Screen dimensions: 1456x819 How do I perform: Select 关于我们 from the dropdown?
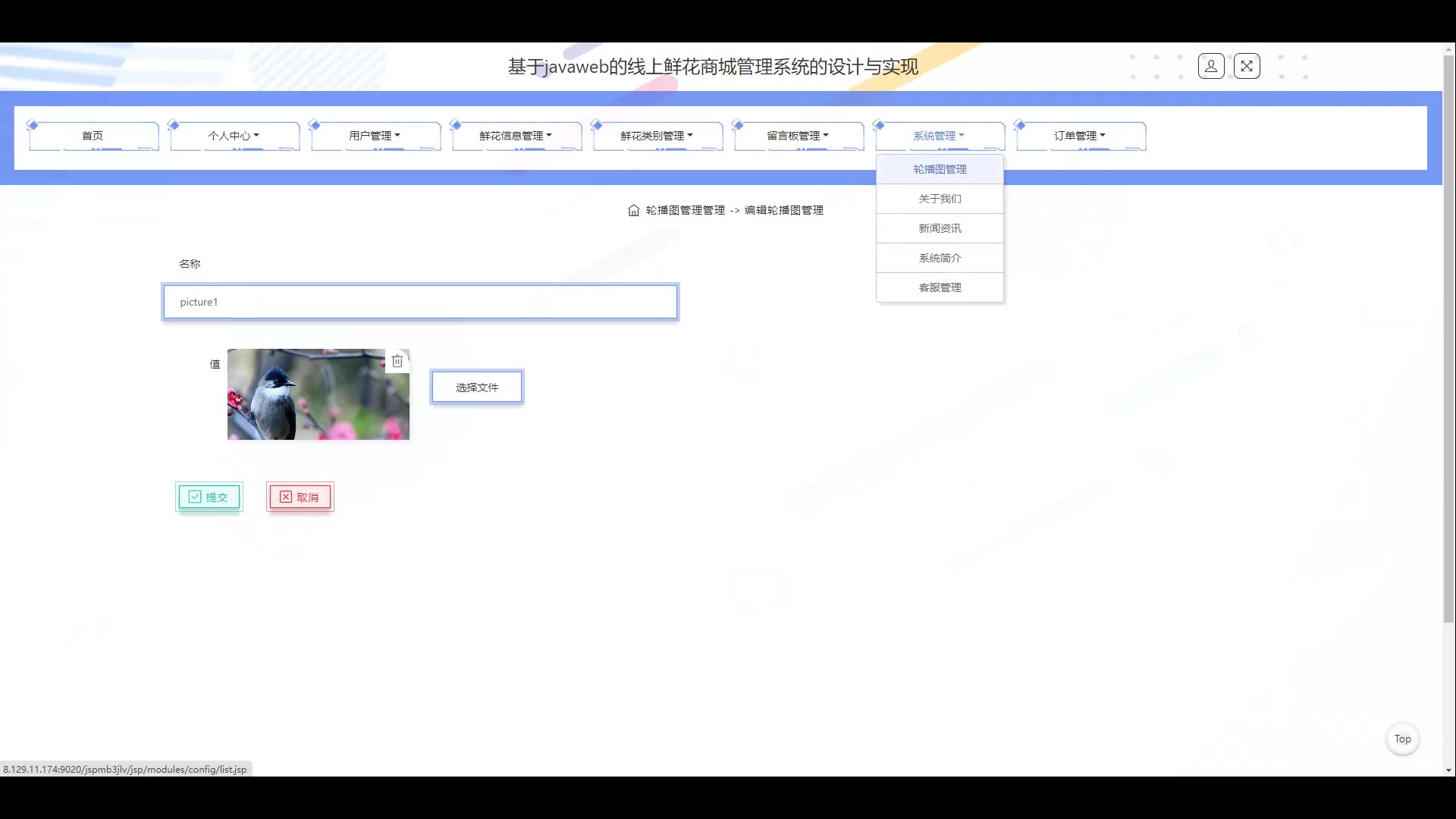940,199
